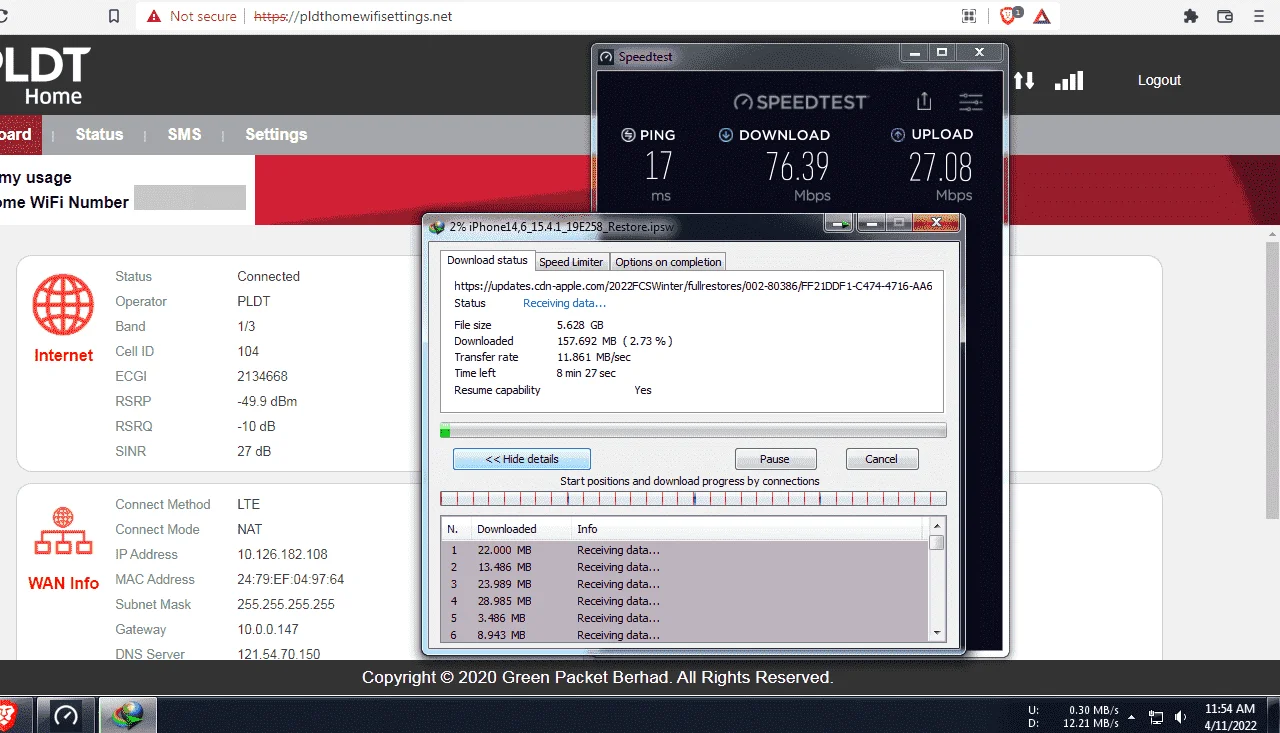Open the SMS menu in PLDT page

pos(184,134)
